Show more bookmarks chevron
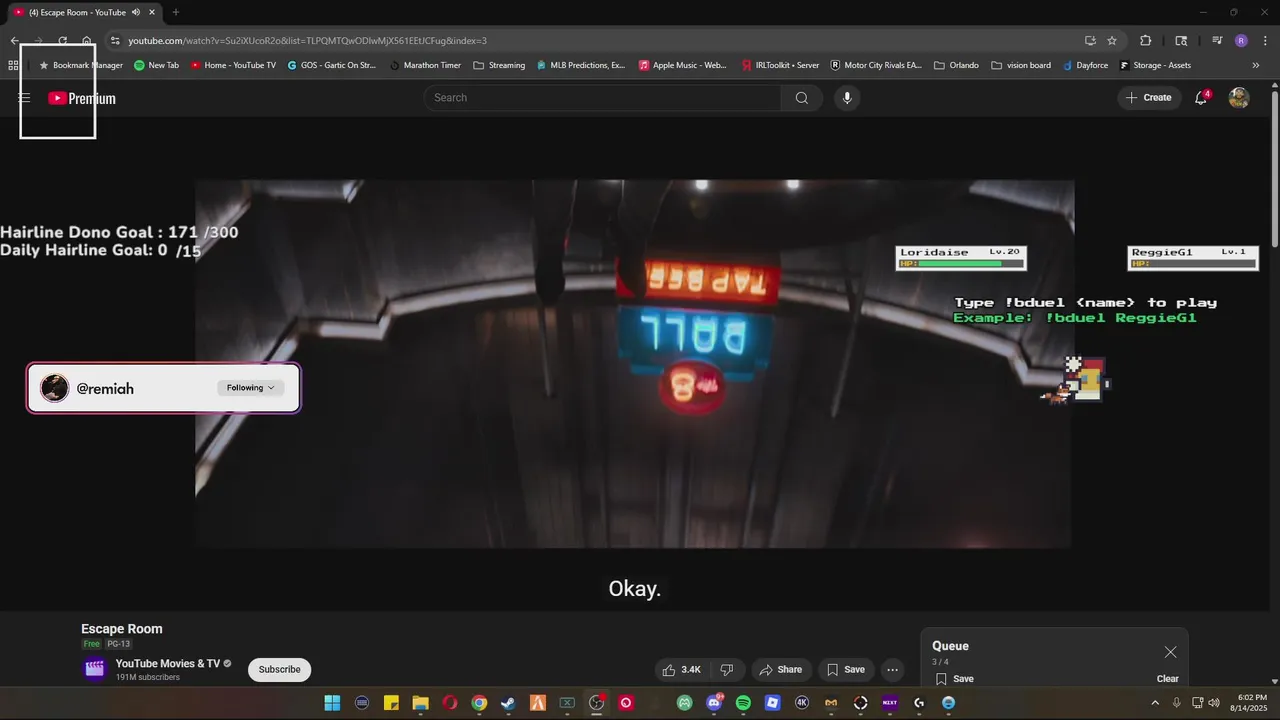Viewport: 1280px width, 720px height. (x=1256, y=65)
